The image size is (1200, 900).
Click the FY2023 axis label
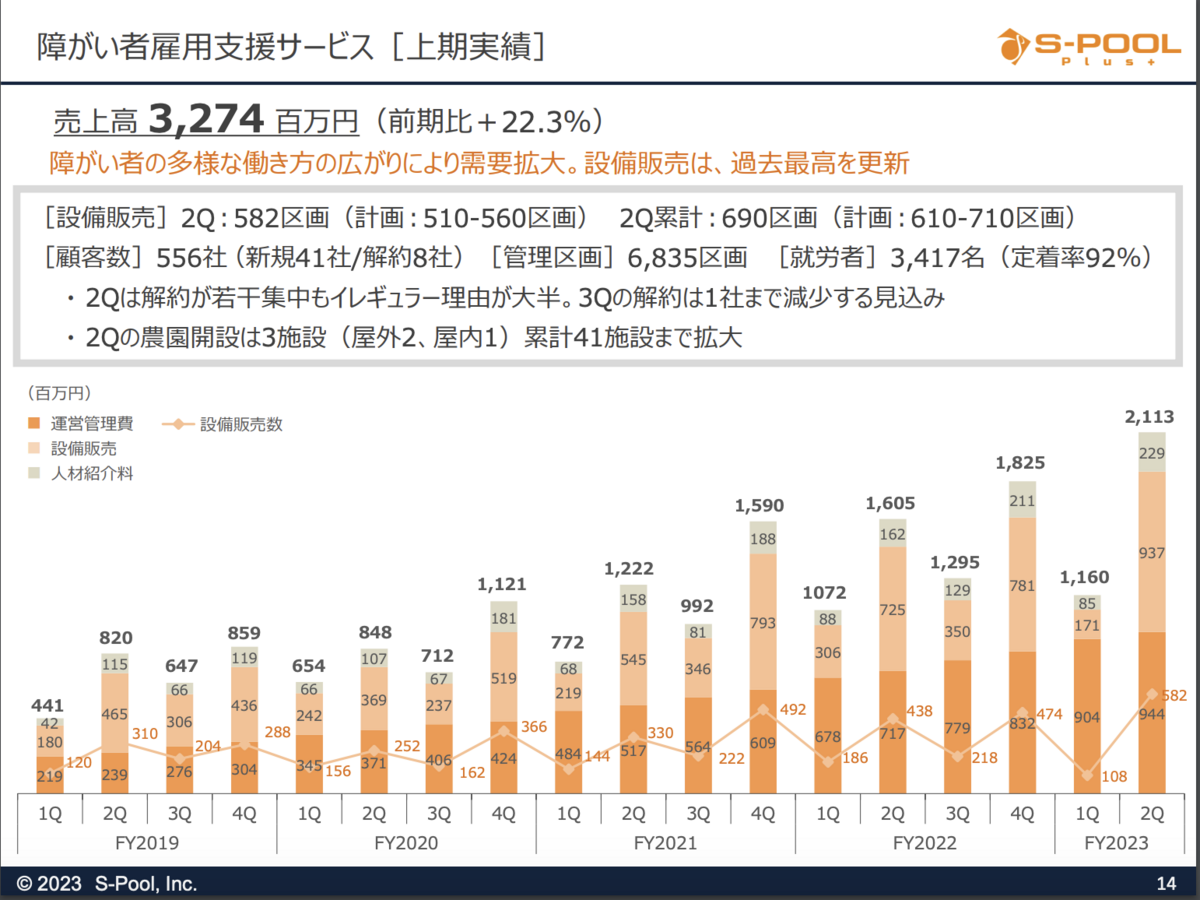(1119, 842)
